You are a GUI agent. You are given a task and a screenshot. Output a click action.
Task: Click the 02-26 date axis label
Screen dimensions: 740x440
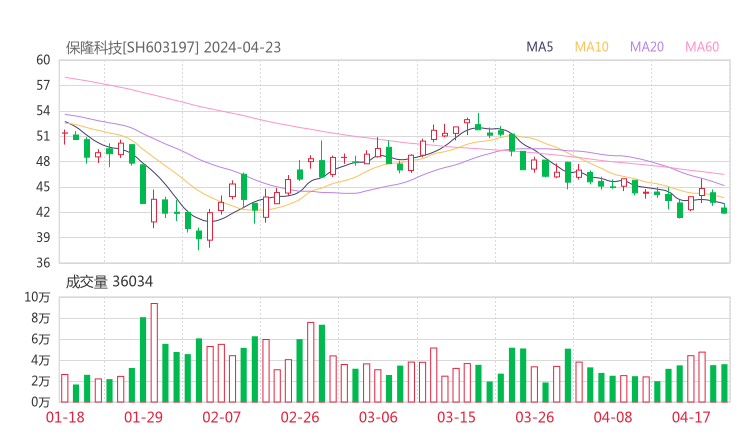pos(300,417)
